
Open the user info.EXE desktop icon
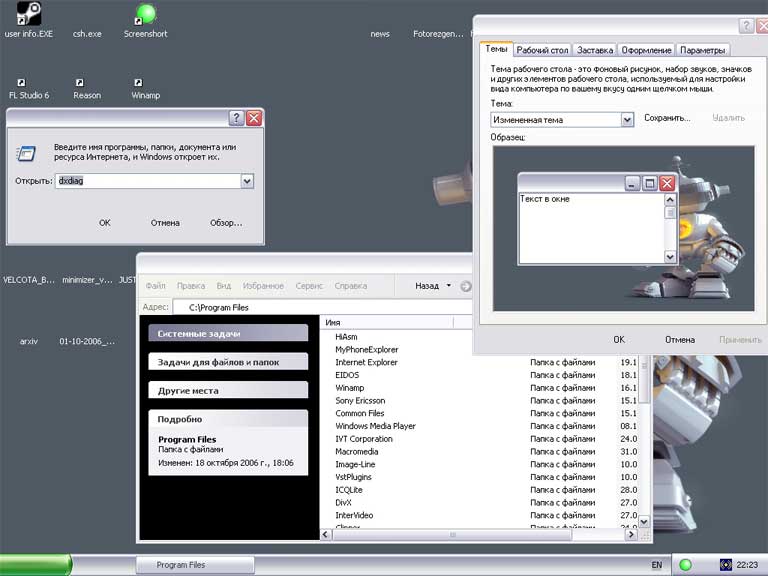pyautogui.click(x=29, y=15)
